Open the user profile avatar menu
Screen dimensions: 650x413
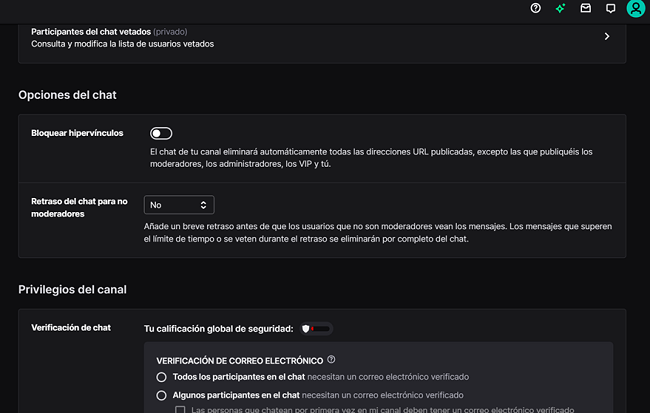click(635, 8)
